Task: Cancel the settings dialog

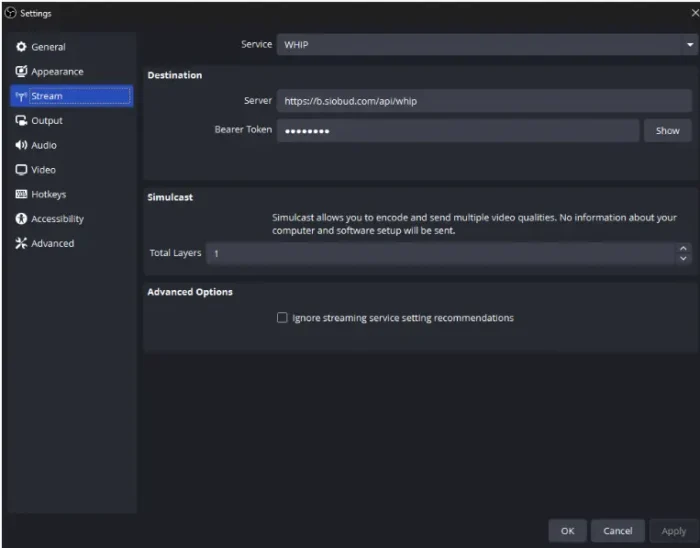Action: (x=617, y=531)
